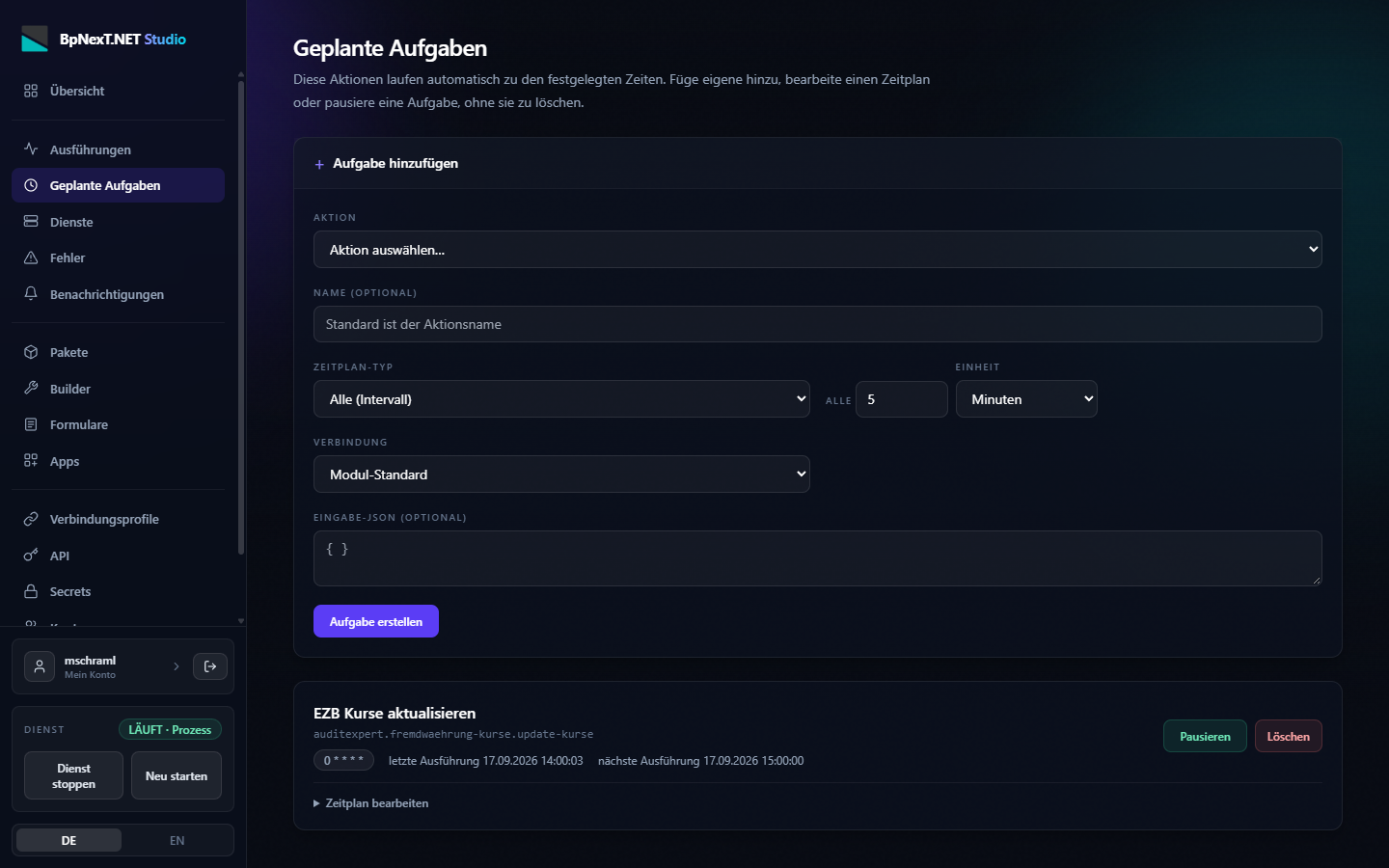Open the Aktion auswählen dropdown
Screen dimensions: 1389x868
tap(817, 249)
